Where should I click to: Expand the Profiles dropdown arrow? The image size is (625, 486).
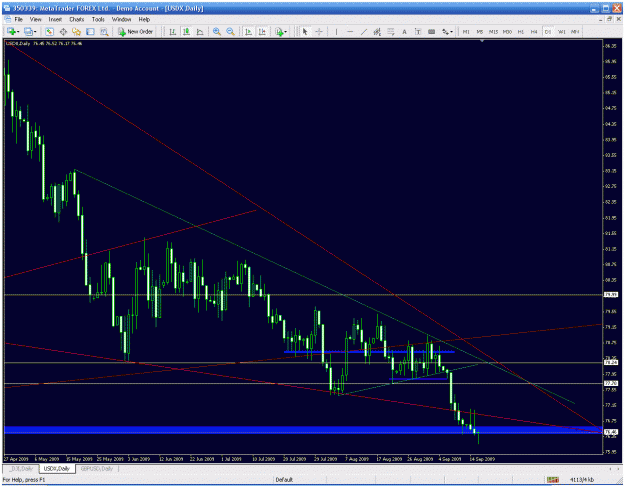click(35, 32)
